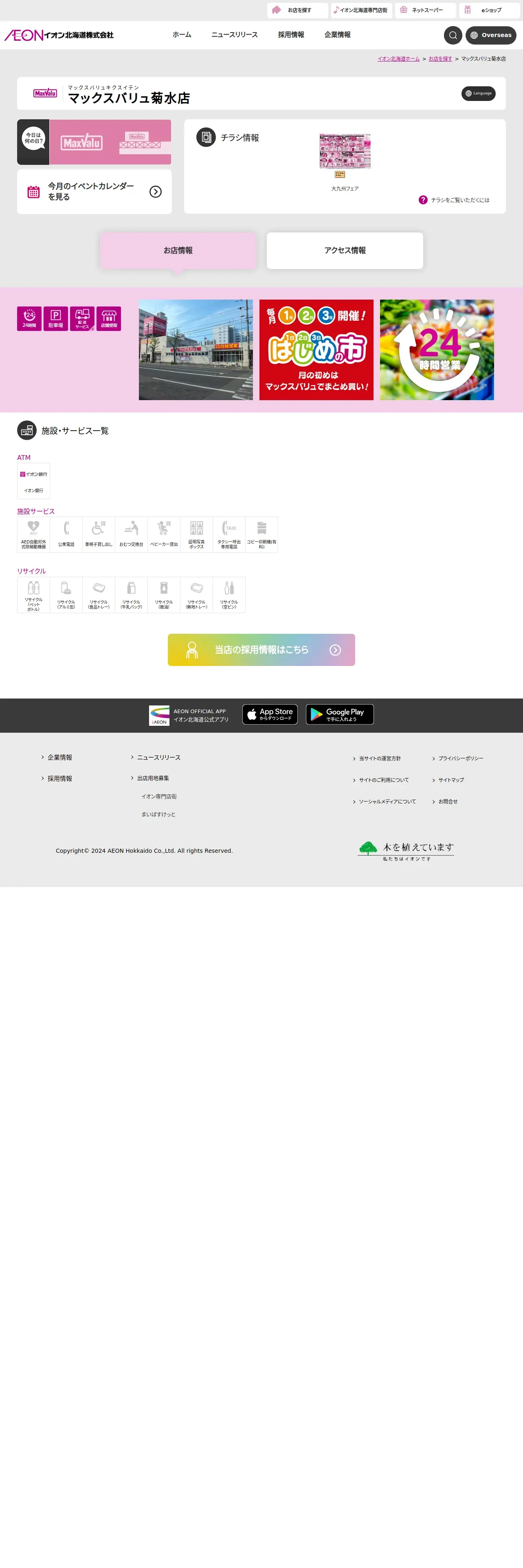Open the はじめの市 red promotion banner
Image resolution: width=523 pixels, height=1568 pixels.
pyautogui.click(x=316, y=349)
